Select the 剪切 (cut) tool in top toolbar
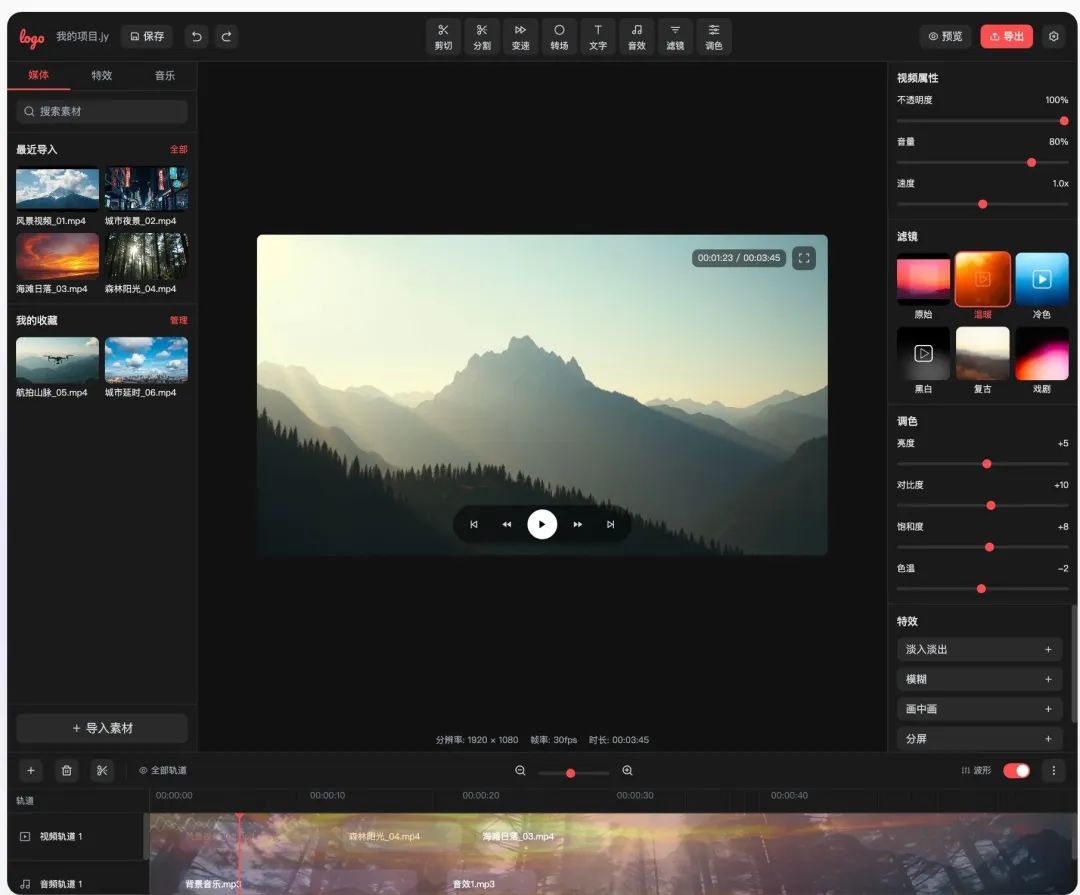Screen dimensions: 1080x895 [x=443, y=37]
